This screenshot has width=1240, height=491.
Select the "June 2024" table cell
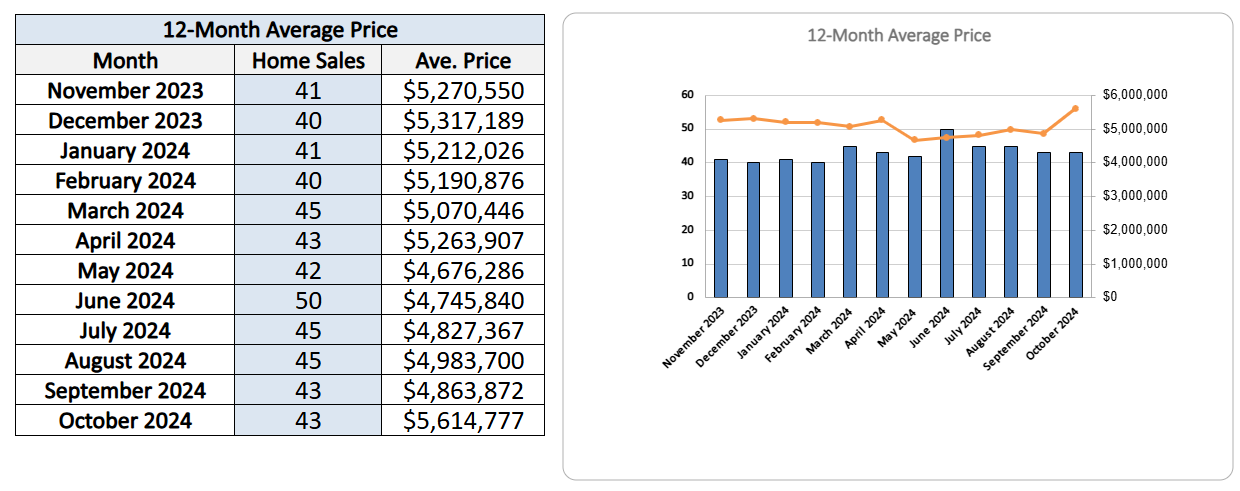tap(125, 300)
